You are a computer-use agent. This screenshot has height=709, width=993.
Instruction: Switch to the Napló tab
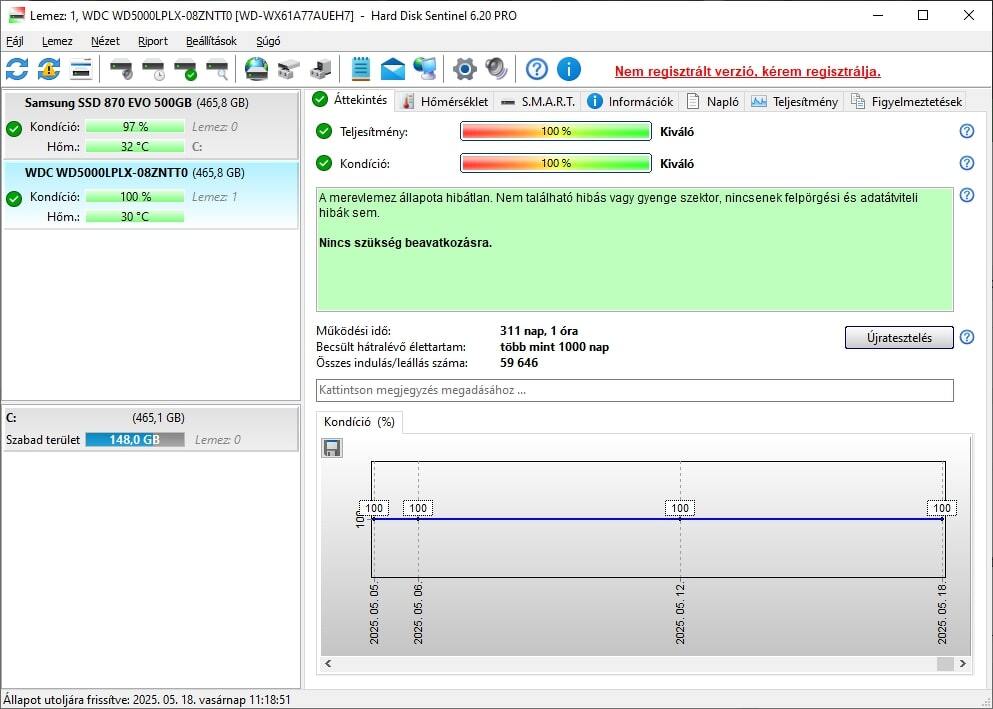(x=713, y=101)
